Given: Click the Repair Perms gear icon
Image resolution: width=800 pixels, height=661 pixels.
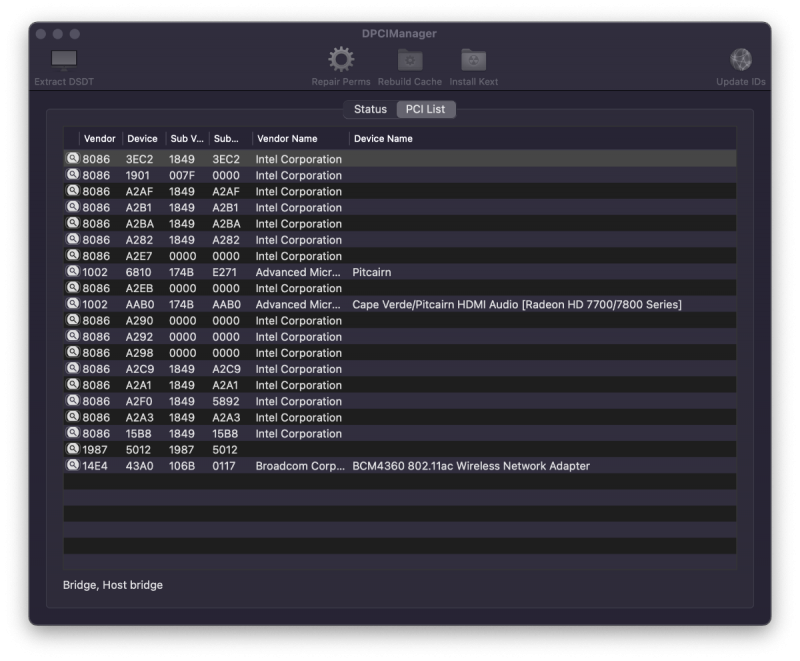Looking at the screenshot, I should [x=341, y=60].
